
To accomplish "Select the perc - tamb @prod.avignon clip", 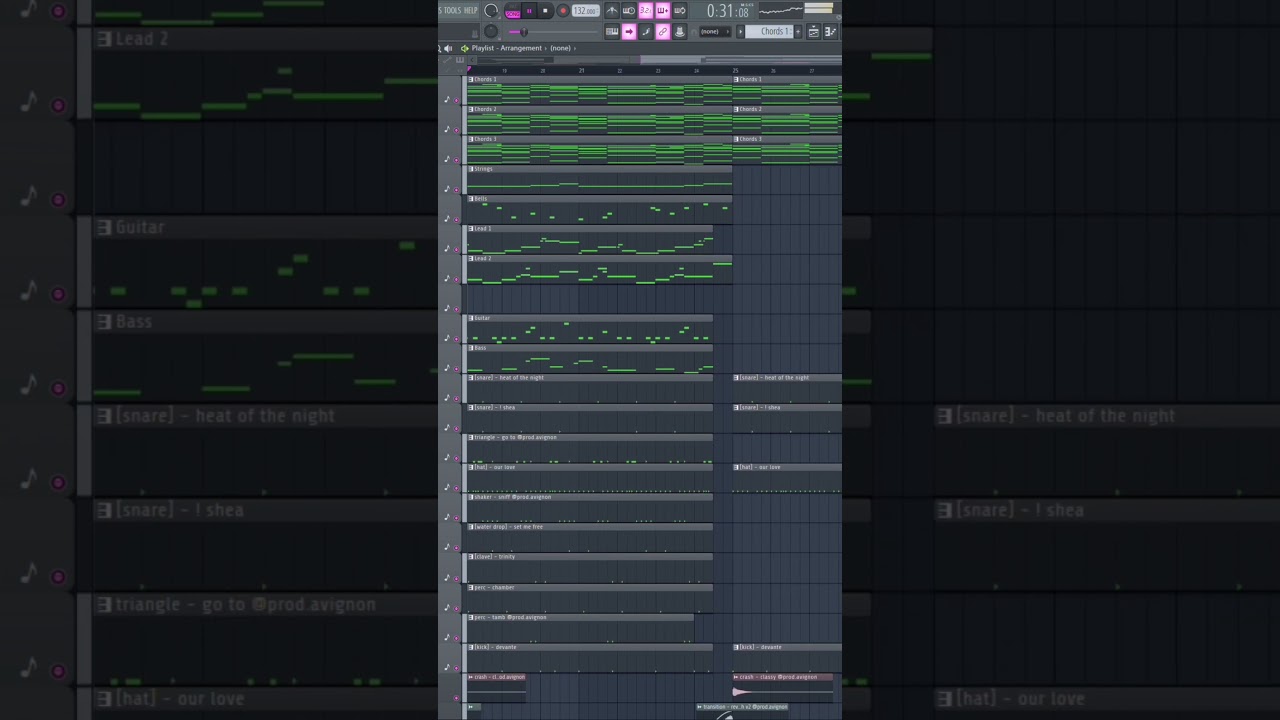I will (580, 628).
